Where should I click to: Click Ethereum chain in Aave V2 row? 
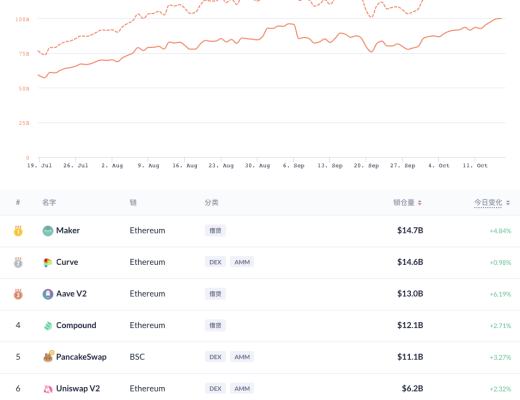[x=147, y=294]
